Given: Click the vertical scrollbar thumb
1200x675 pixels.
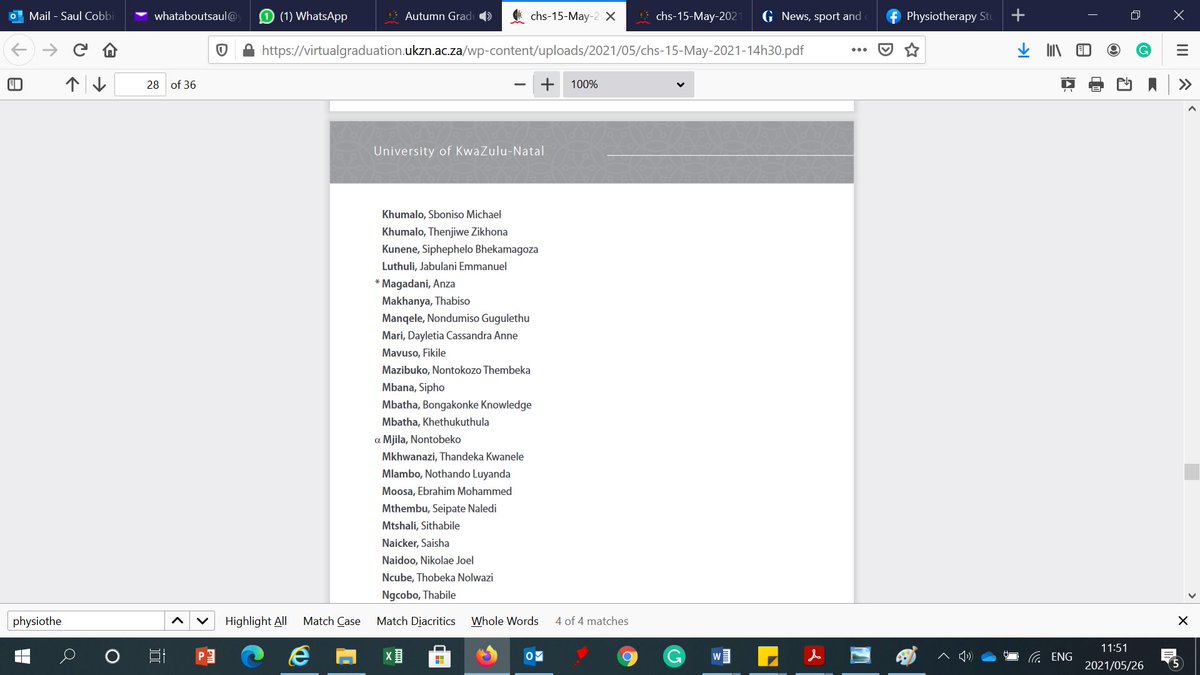Looking at the screenshot, I should pos(1190,472).
